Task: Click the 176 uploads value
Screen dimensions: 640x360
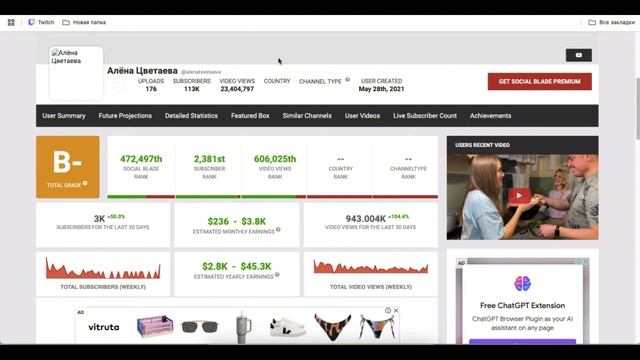Action: tap(151, 89)
